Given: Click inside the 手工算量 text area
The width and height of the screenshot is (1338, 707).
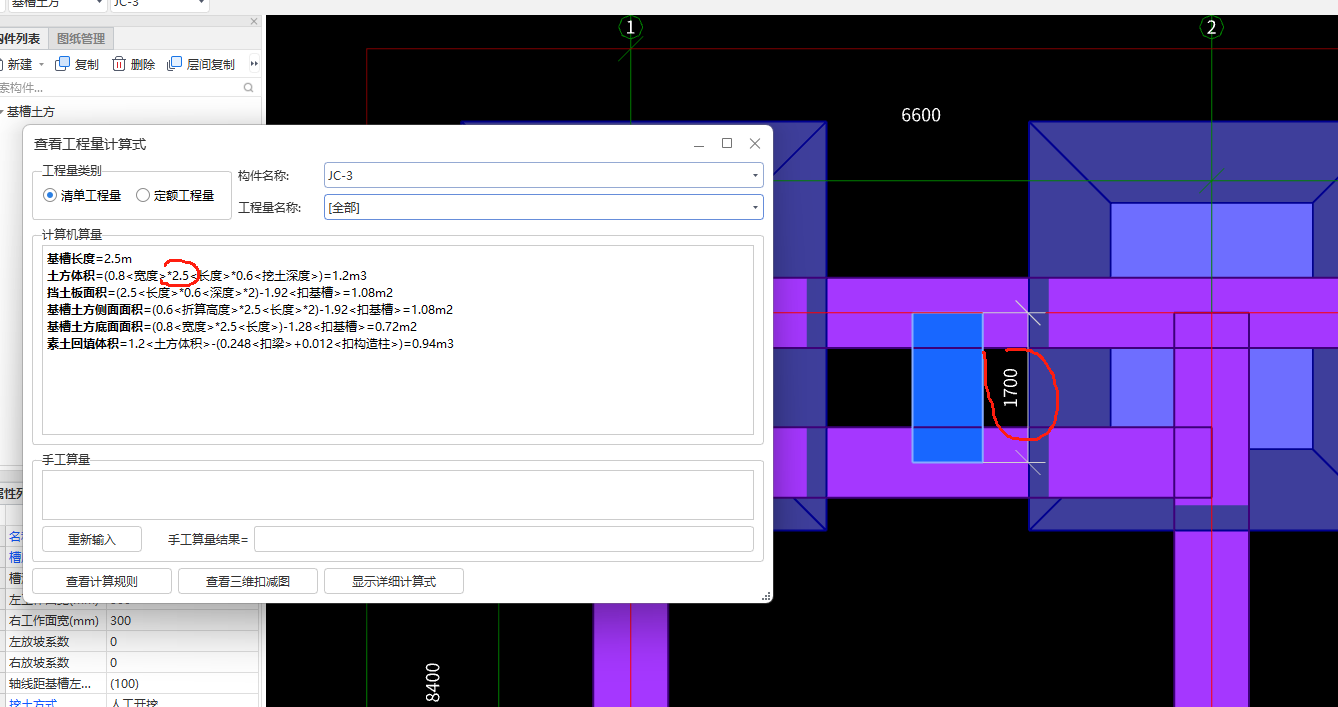Looking at the screenshot, I should (398, 494).
